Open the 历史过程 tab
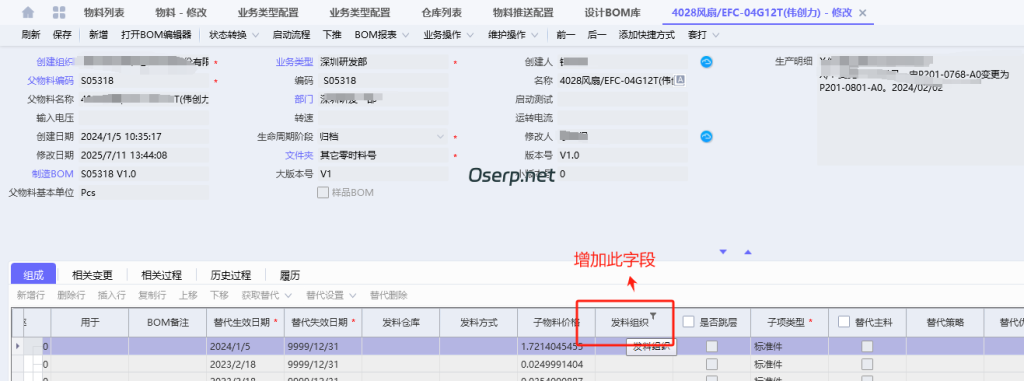This screenshot has height=381, width=1024. 231,275
